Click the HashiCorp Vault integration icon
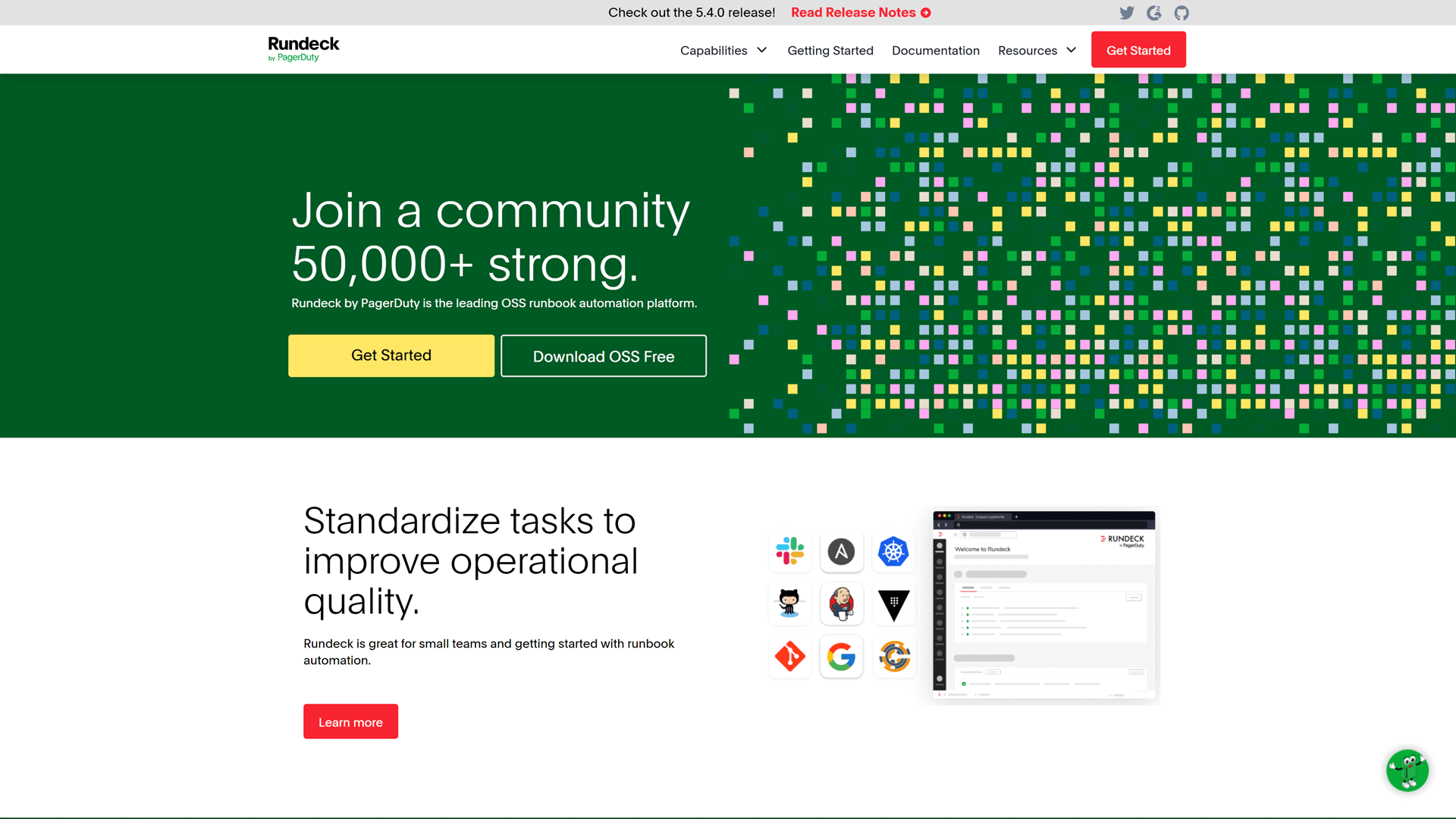The image size is (1456, 819). [893, 604]
